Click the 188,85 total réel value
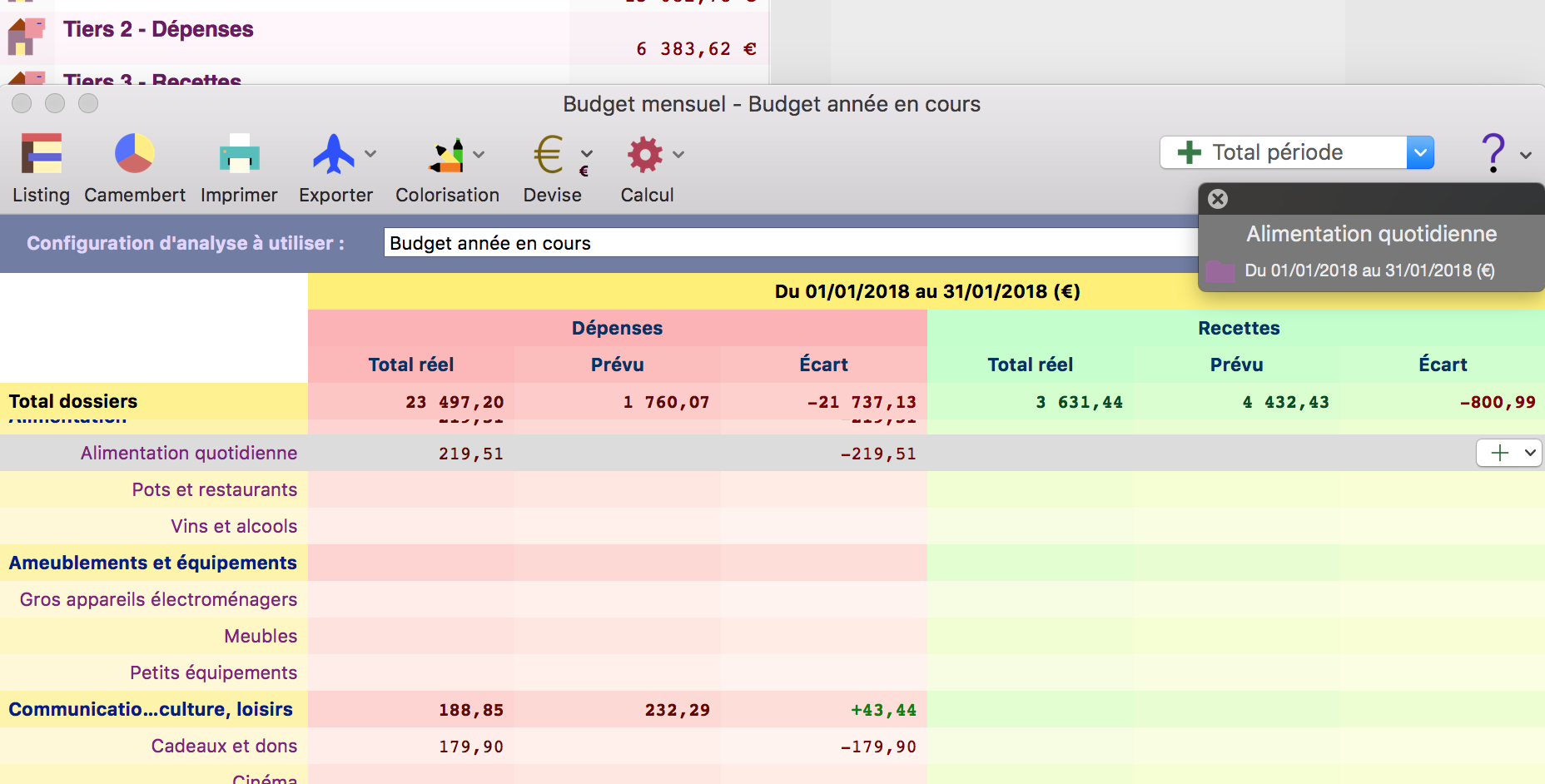The image size is (1545, 784). point(471,710)
